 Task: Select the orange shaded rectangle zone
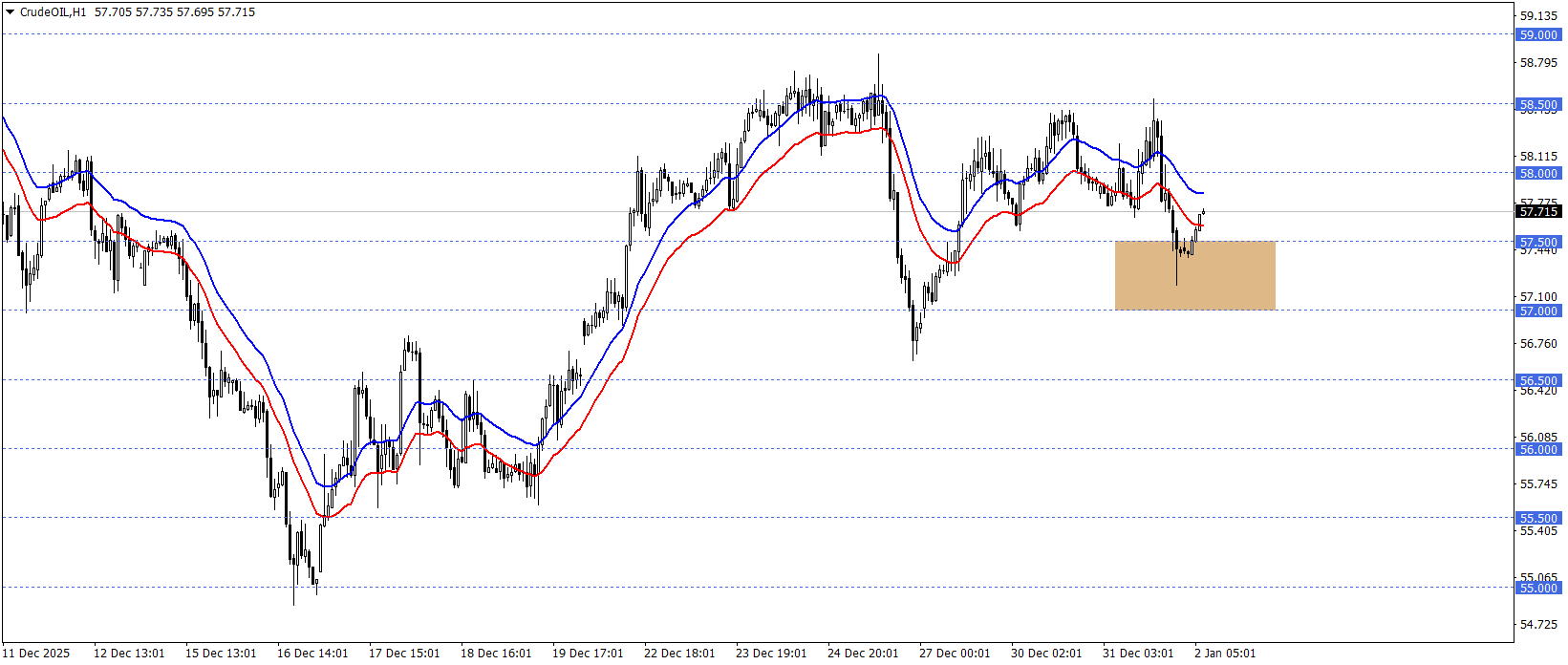1194,275
